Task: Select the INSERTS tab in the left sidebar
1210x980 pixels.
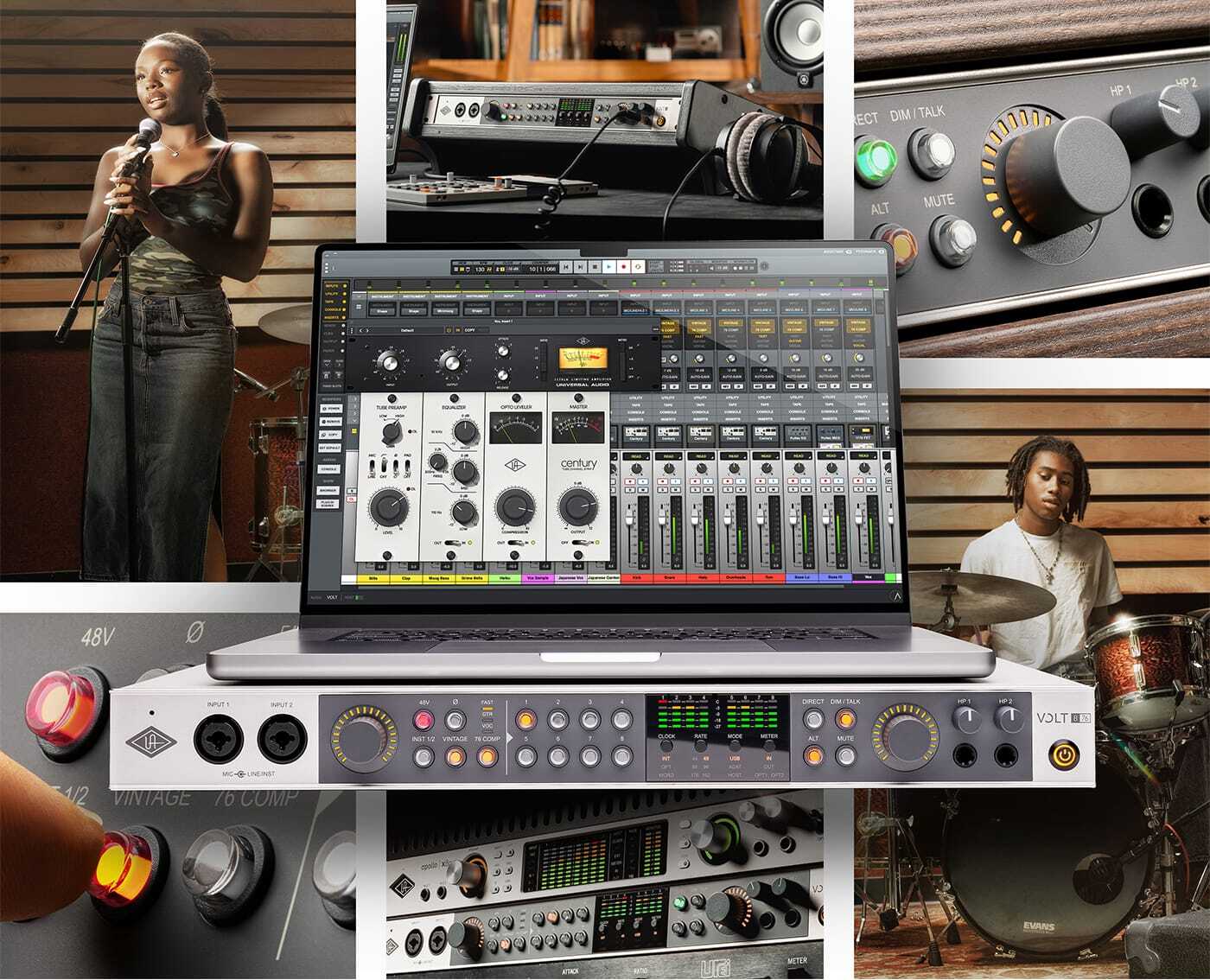Action: click(x=331, y=318)
